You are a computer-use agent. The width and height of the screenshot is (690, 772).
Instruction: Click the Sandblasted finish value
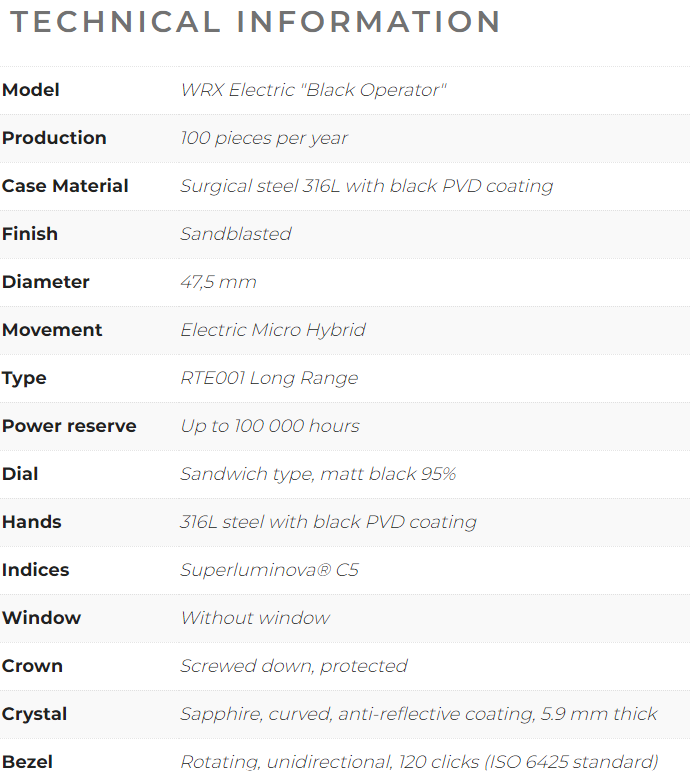[x=236, y=234]
